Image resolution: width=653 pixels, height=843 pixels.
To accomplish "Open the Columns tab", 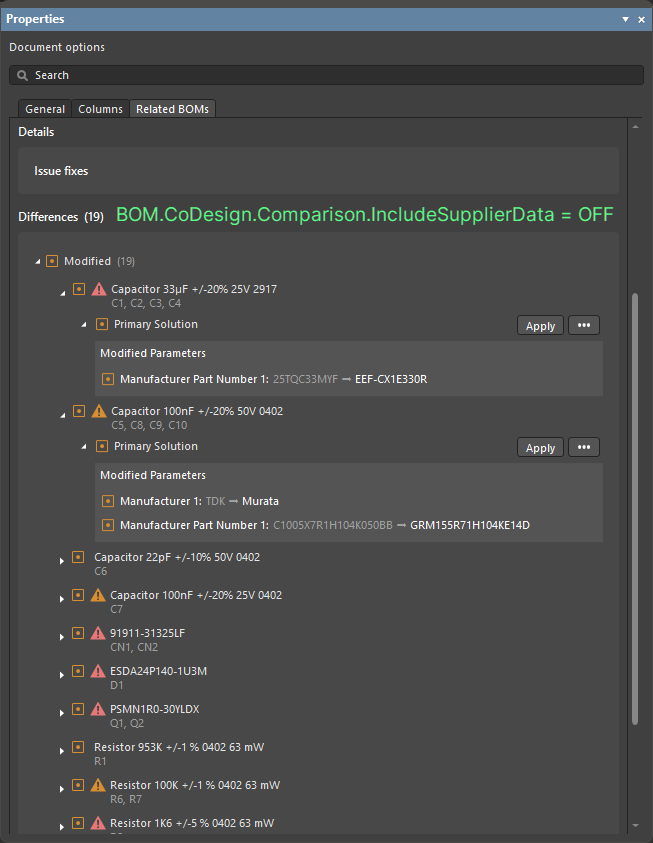I will point(100,109).
